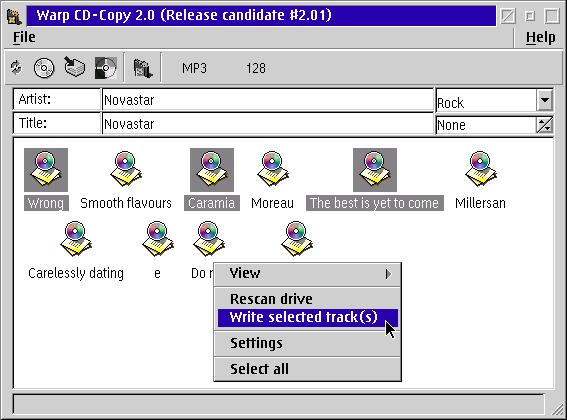Click the Title input field Novastar
The height and width of the screenshot is (420, 567).
pos(268,124)
